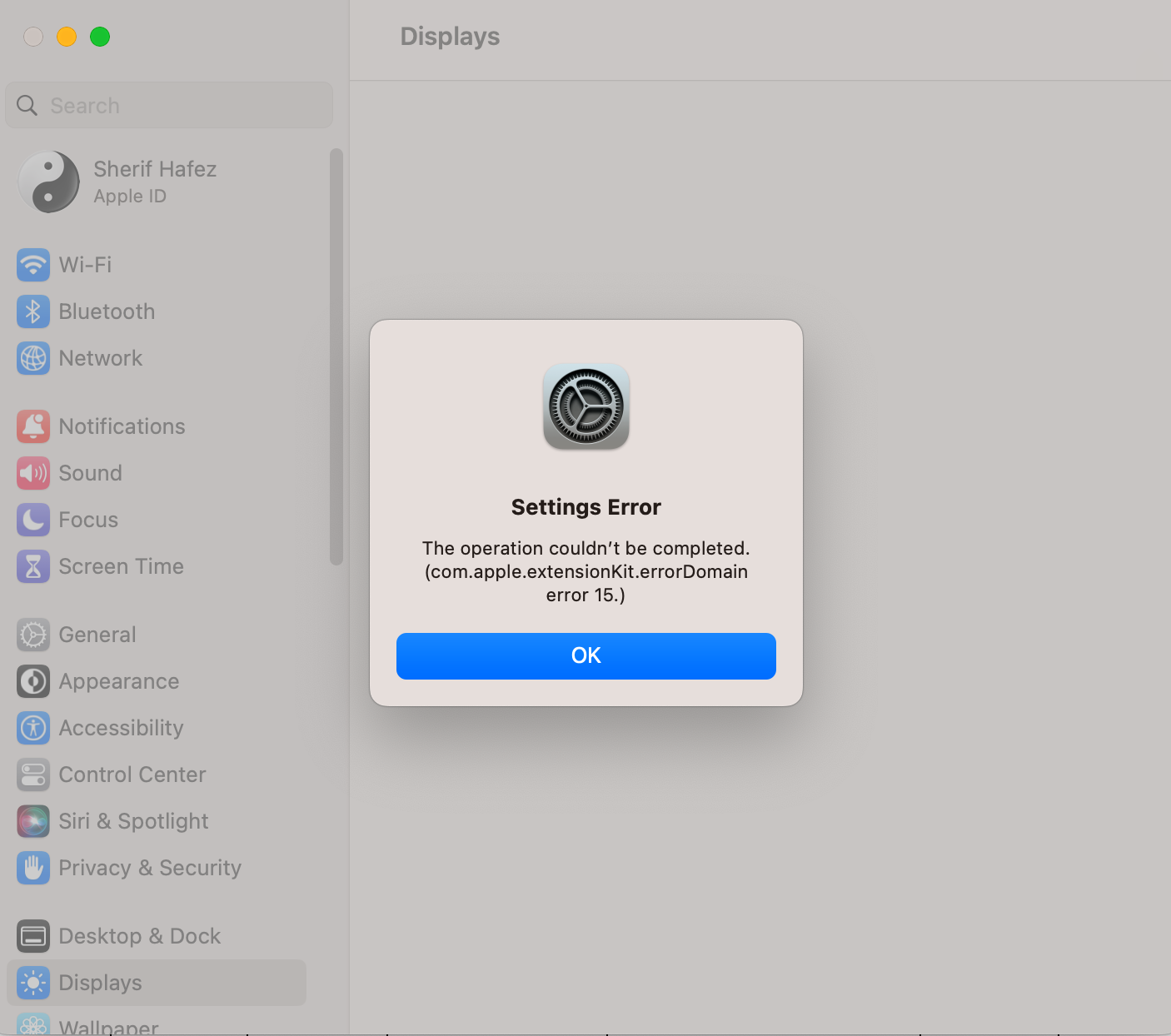This screenshot has width=1171, height=1036.
Task: Click the General gear icon
Action: [33, 635]
